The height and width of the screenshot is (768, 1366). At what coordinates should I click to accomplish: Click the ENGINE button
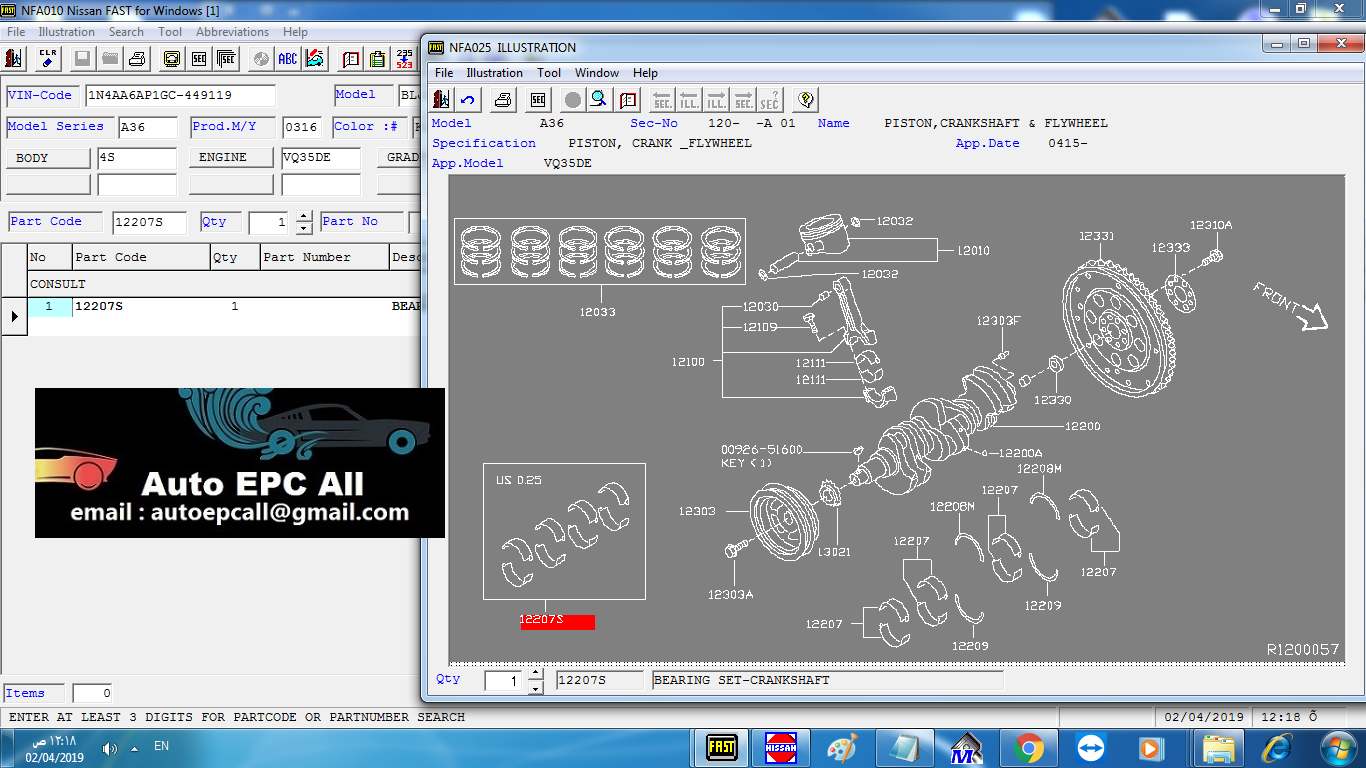tap(231, 158)
